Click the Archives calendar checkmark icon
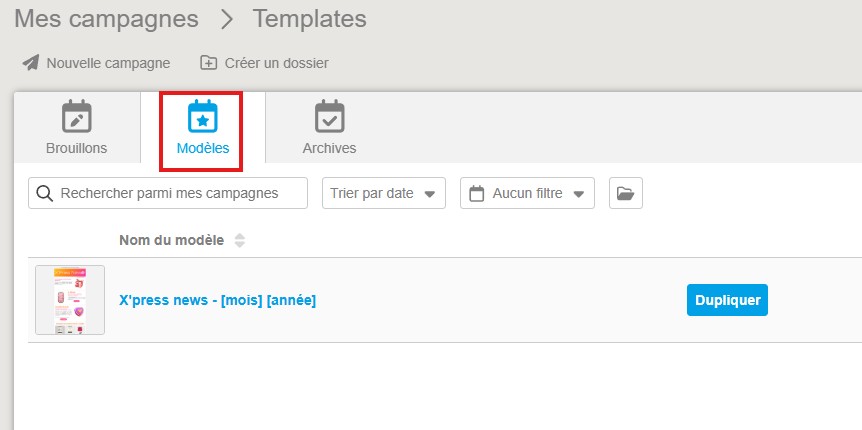Viewport: 862px width, 430px height. 329,117
